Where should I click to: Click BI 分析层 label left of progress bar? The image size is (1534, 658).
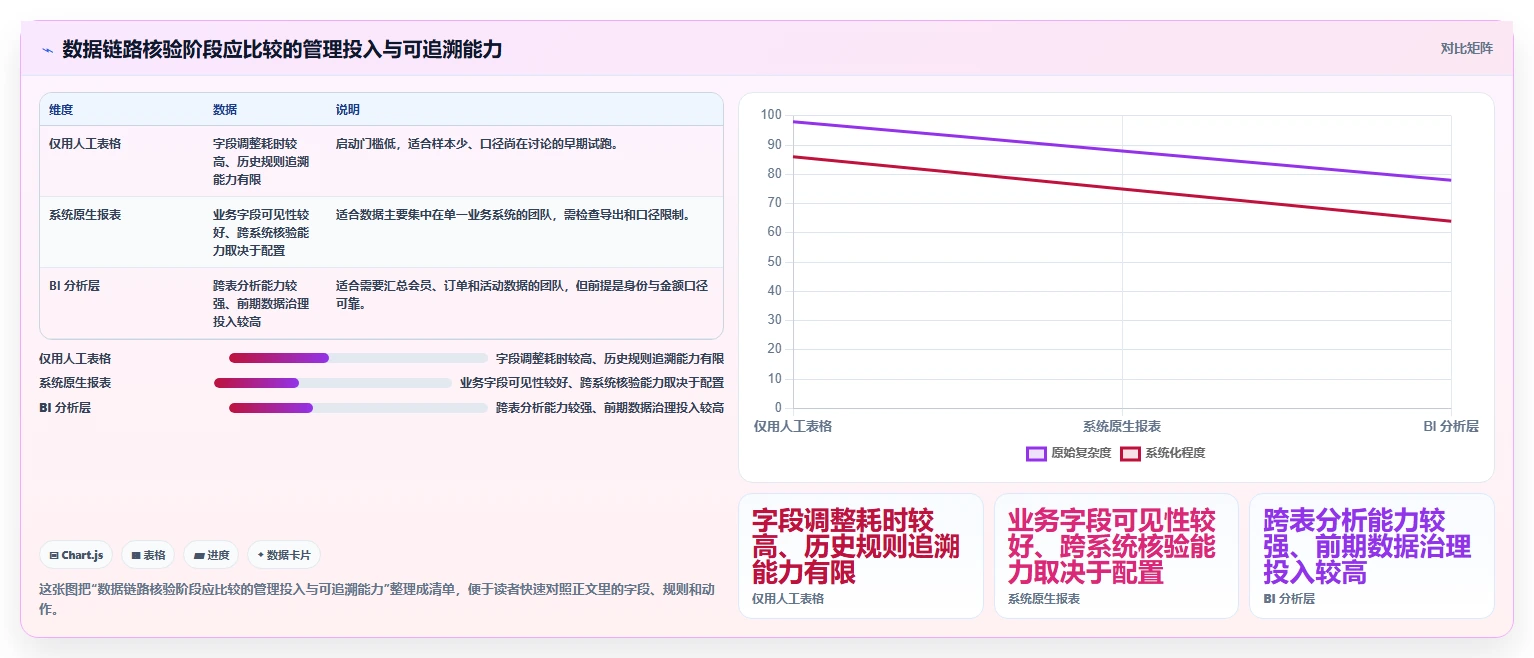click(x=65, y=408)
